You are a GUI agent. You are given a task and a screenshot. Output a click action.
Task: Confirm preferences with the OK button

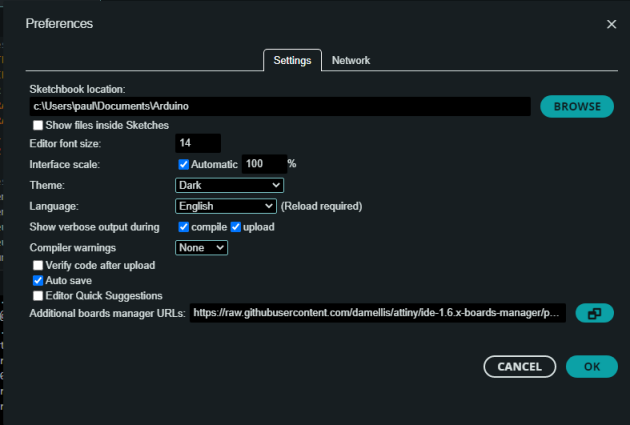[591, 367]
